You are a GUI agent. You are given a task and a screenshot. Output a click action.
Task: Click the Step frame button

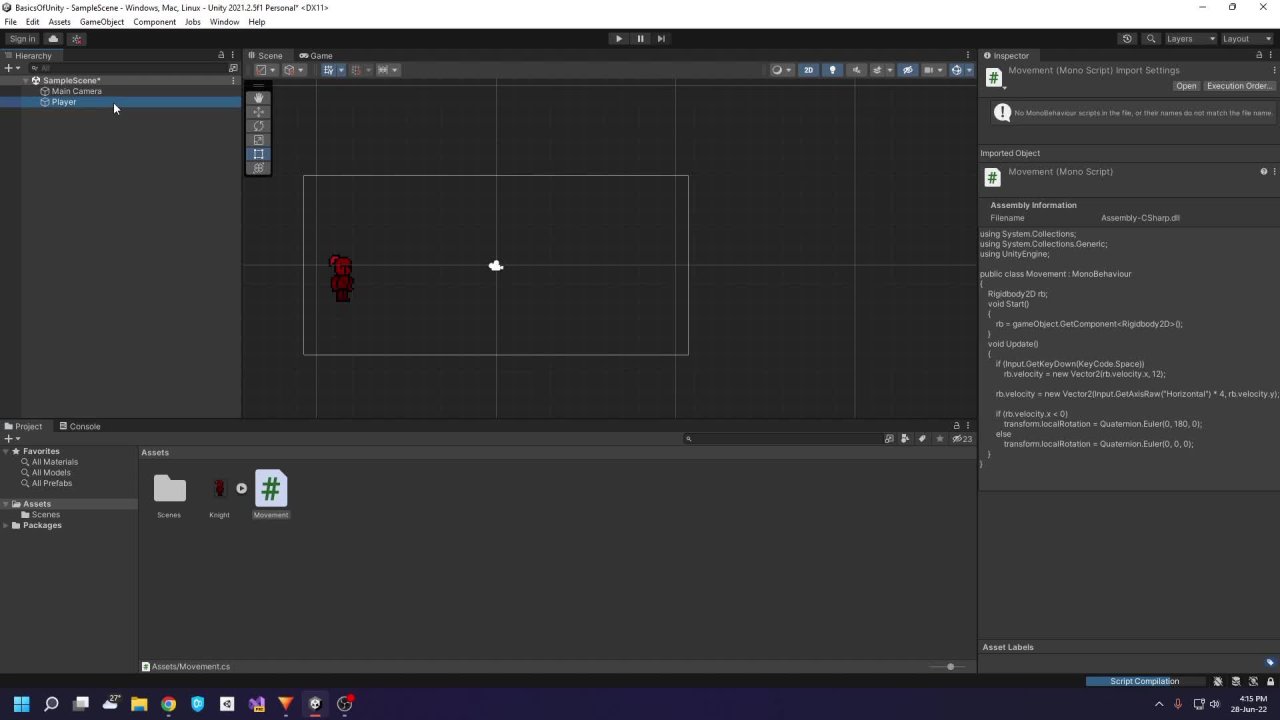click(661, 39)
